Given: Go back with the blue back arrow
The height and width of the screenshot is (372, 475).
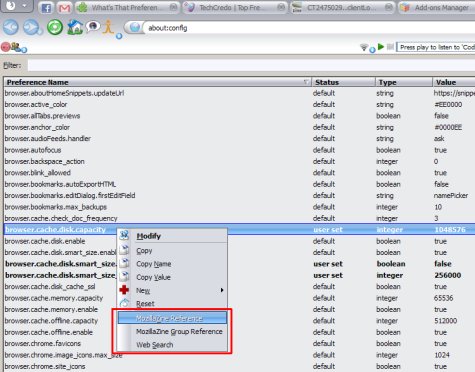Looking at the screenshot, I should (11, 28).
